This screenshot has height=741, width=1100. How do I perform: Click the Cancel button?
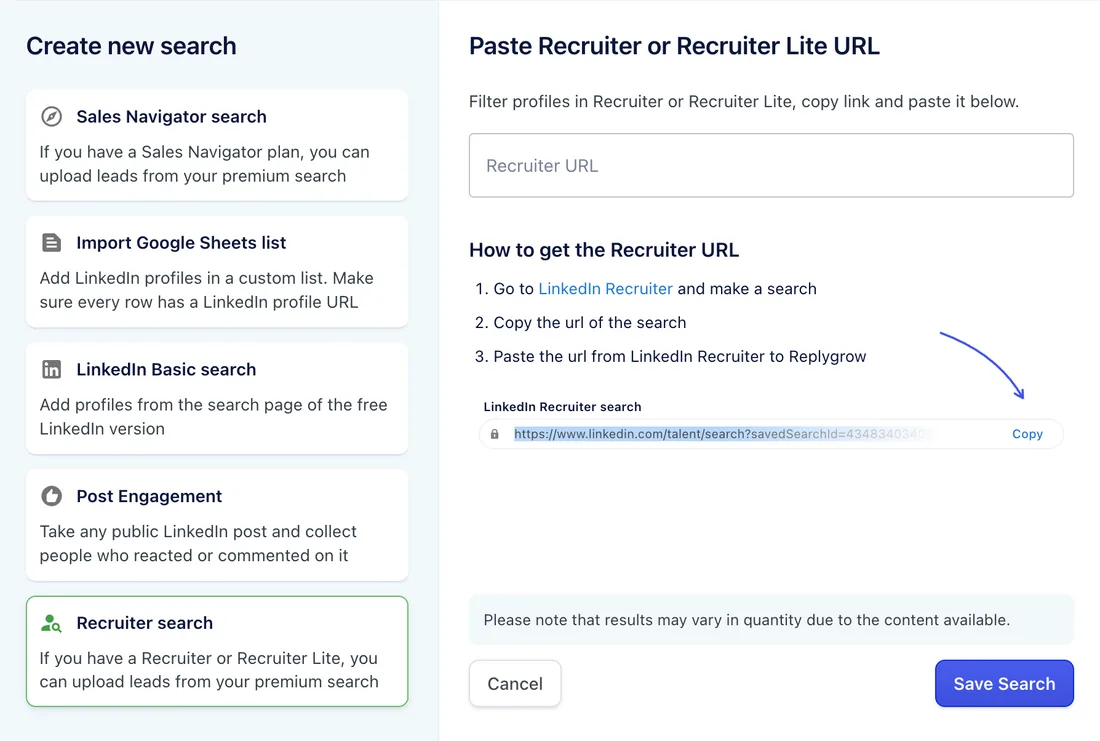click(515, 683)
